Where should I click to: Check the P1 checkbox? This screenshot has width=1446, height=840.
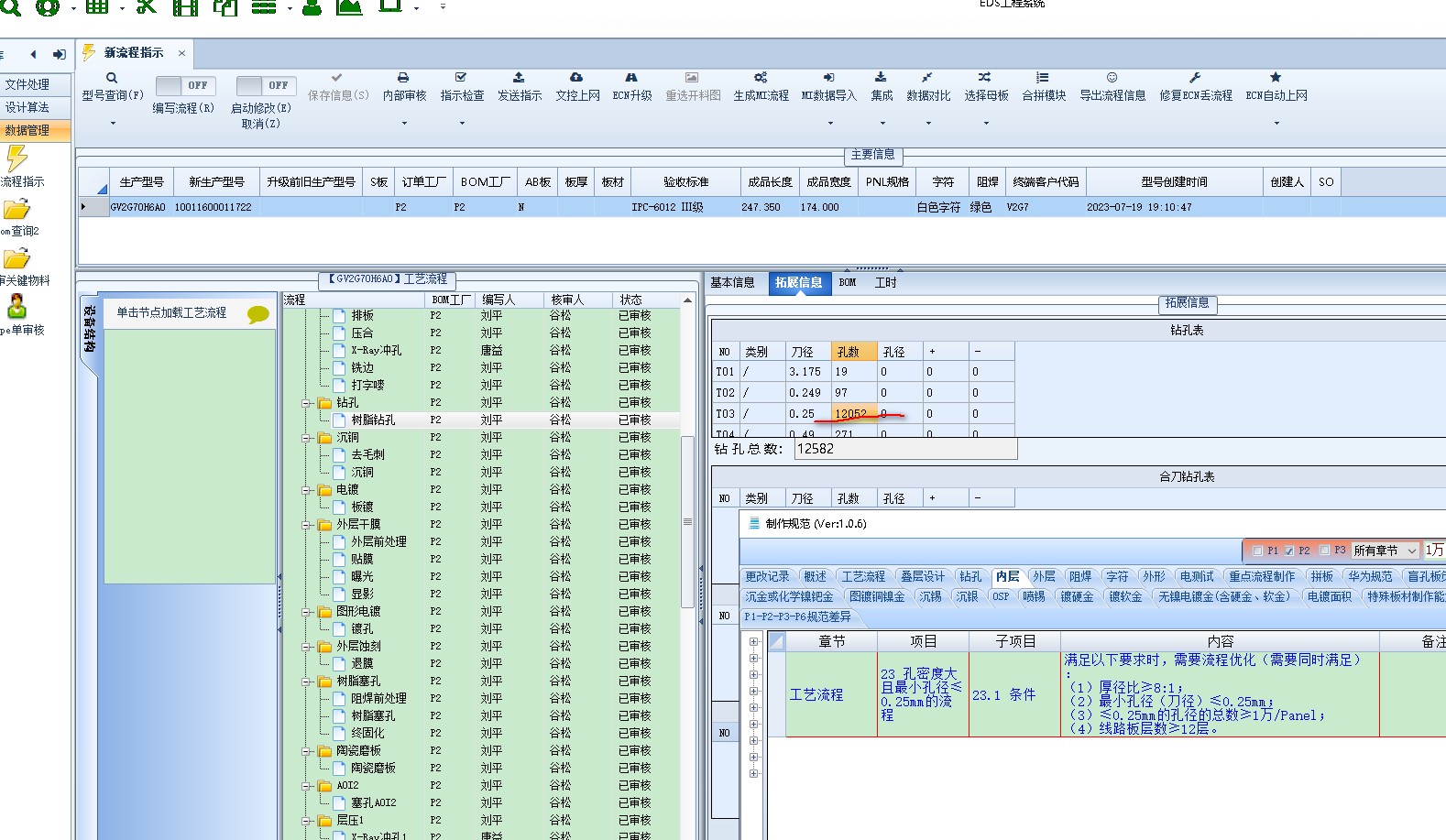tap(1258, 551)
